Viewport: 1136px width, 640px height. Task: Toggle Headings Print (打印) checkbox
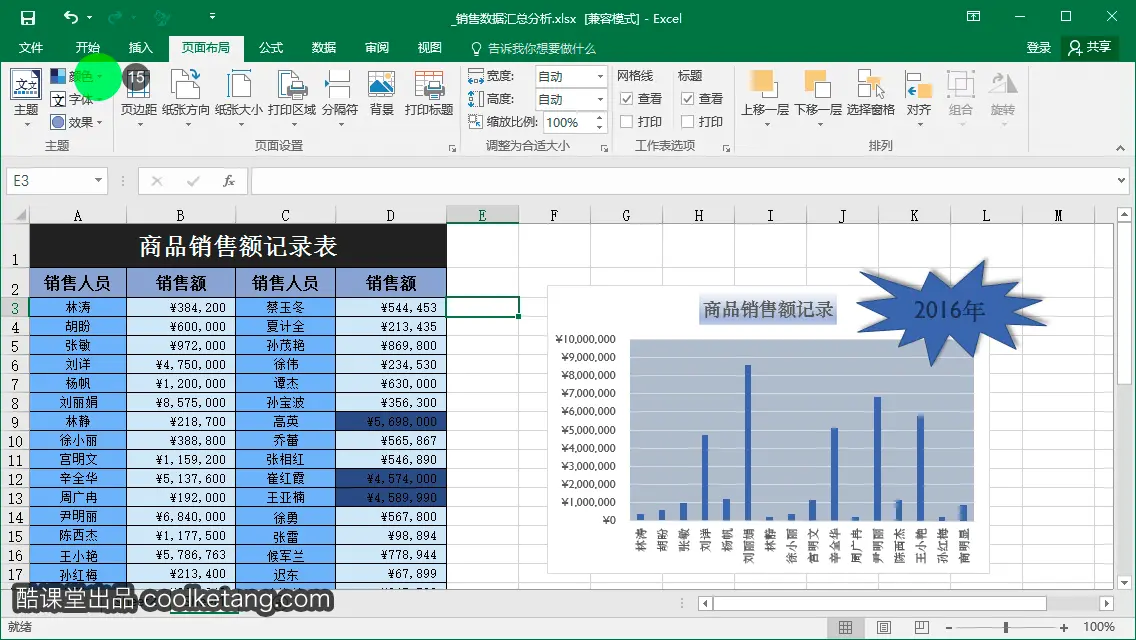(x=688, y=122)
